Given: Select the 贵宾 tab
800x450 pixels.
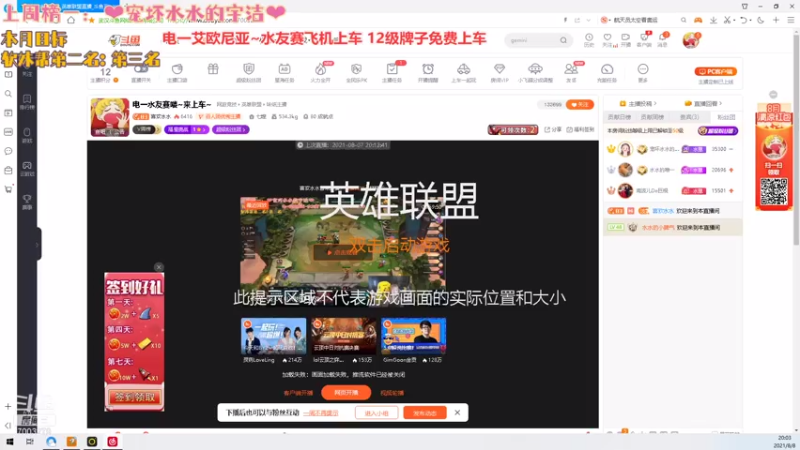Looking at the screenshot, I should [x=689, y=117].
